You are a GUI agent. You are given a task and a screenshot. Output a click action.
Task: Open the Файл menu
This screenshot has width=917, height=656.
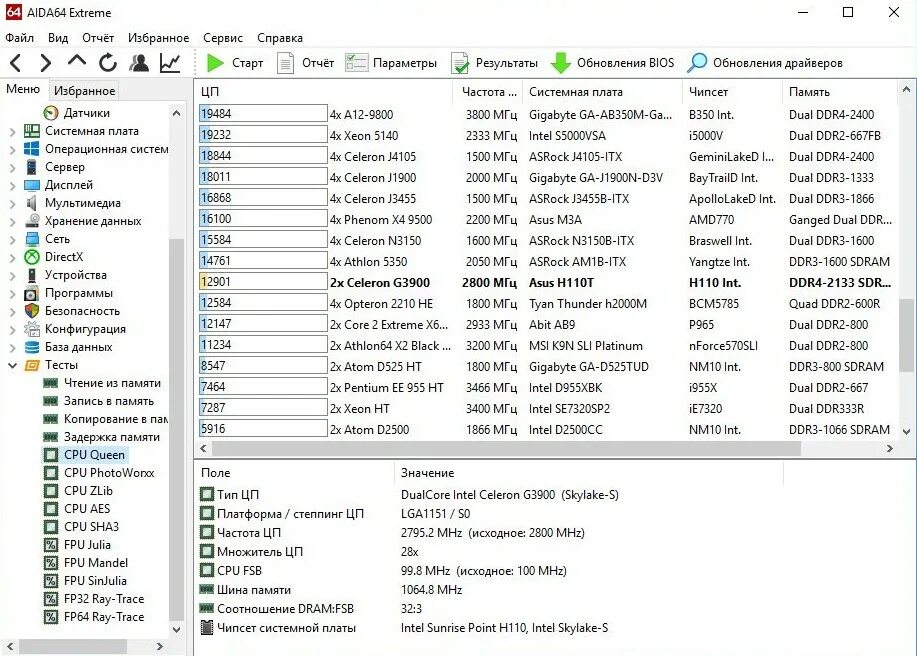pos(19,37)
